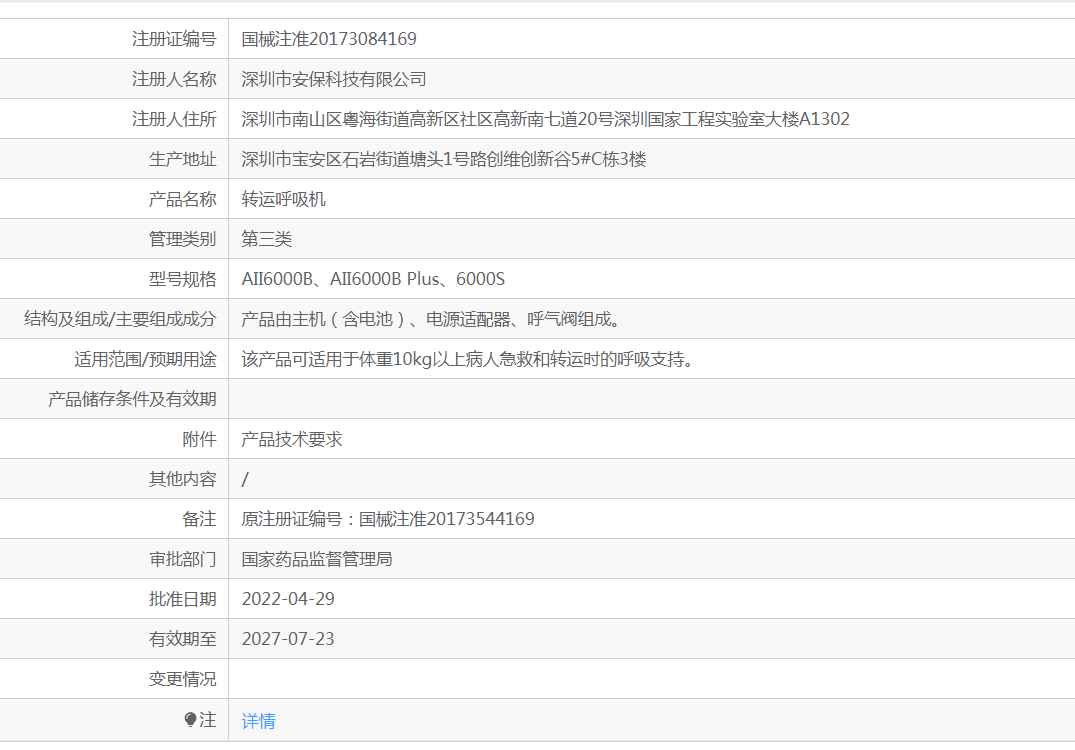Screen dimensions: 1075x750
Task: Select original registration number 国械注准20173544169
Action: [446, 519]
